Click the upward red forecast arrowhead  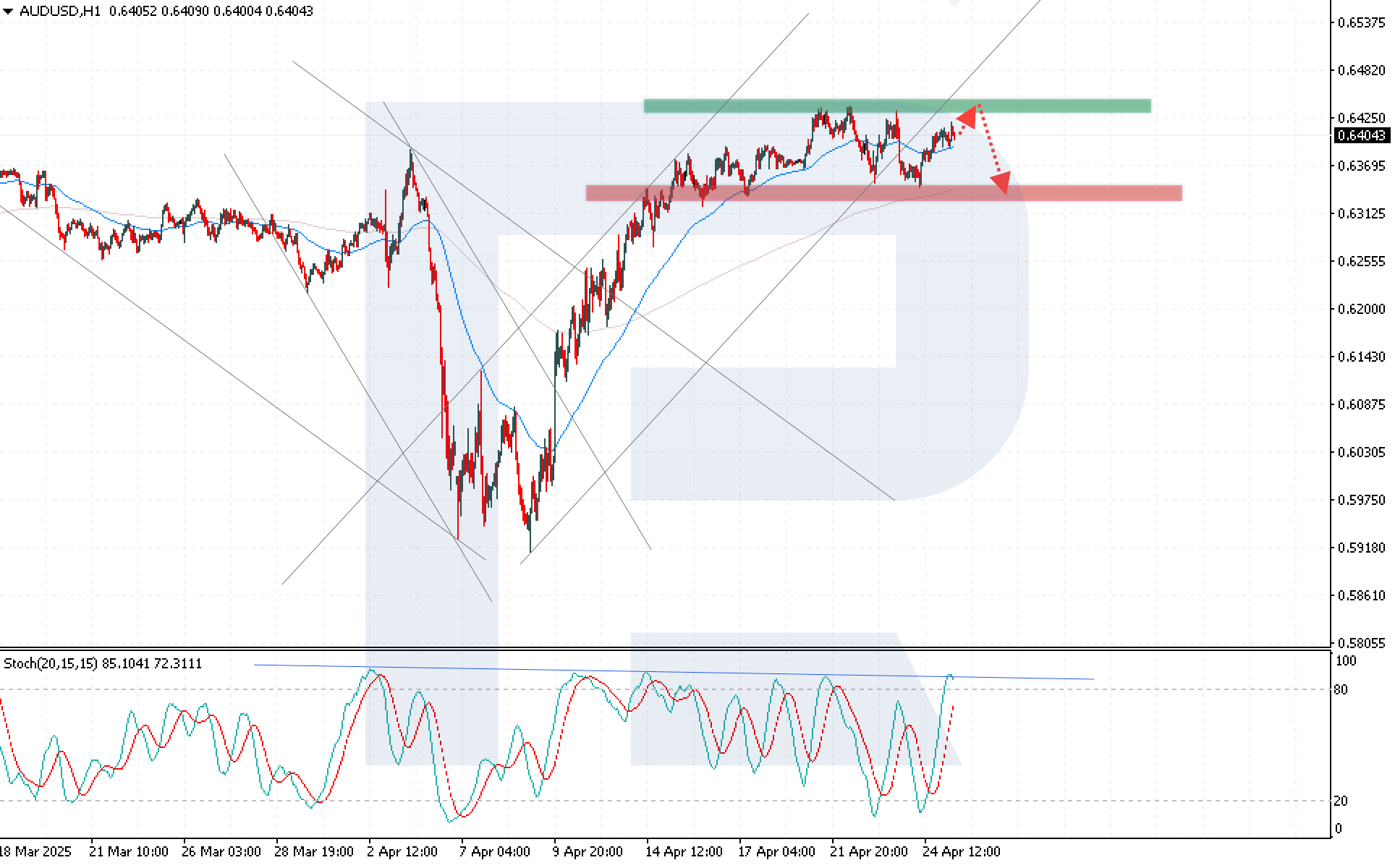967,116
